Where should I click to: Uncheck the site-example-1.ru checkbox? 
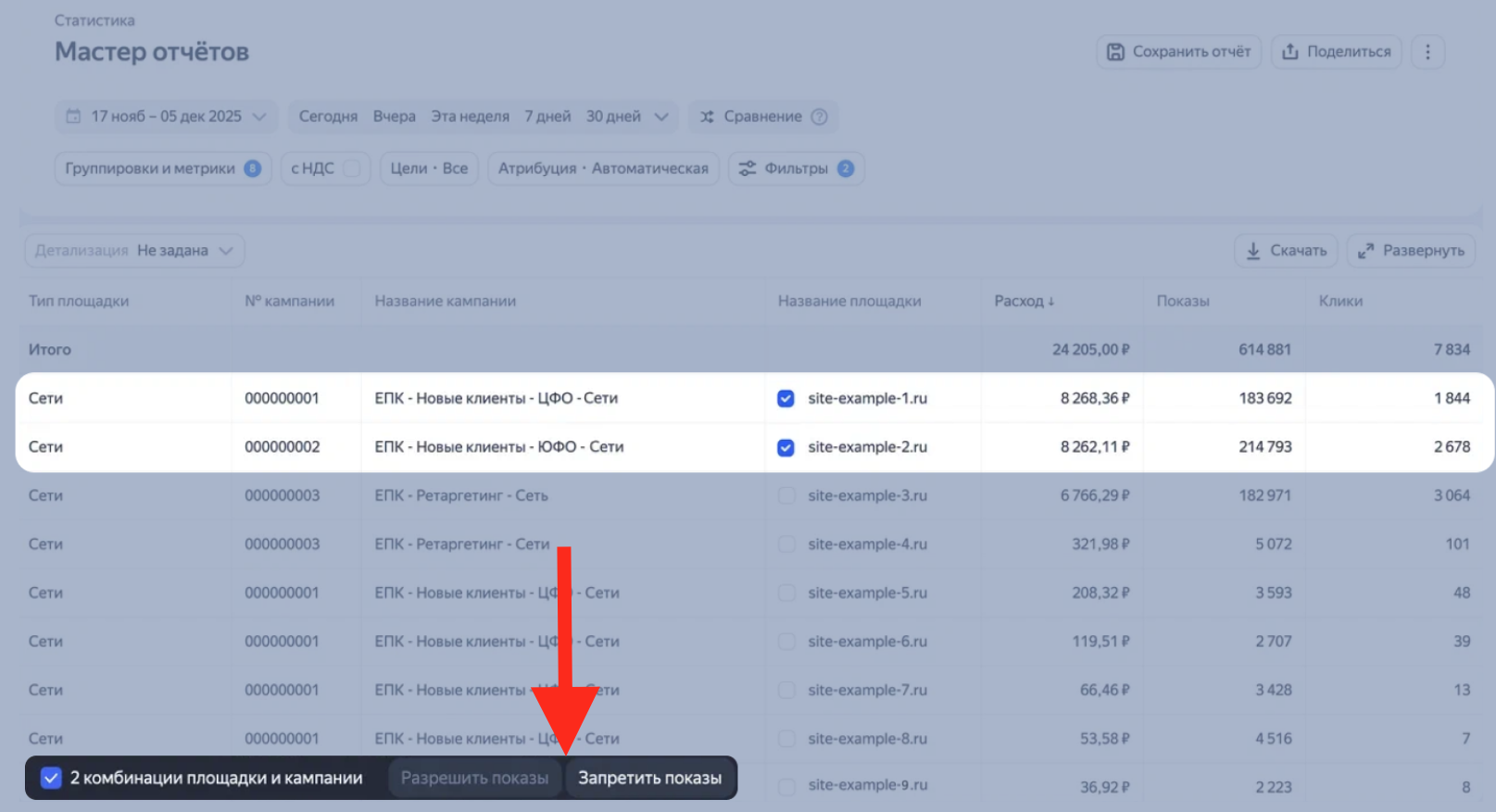(786, 398)
